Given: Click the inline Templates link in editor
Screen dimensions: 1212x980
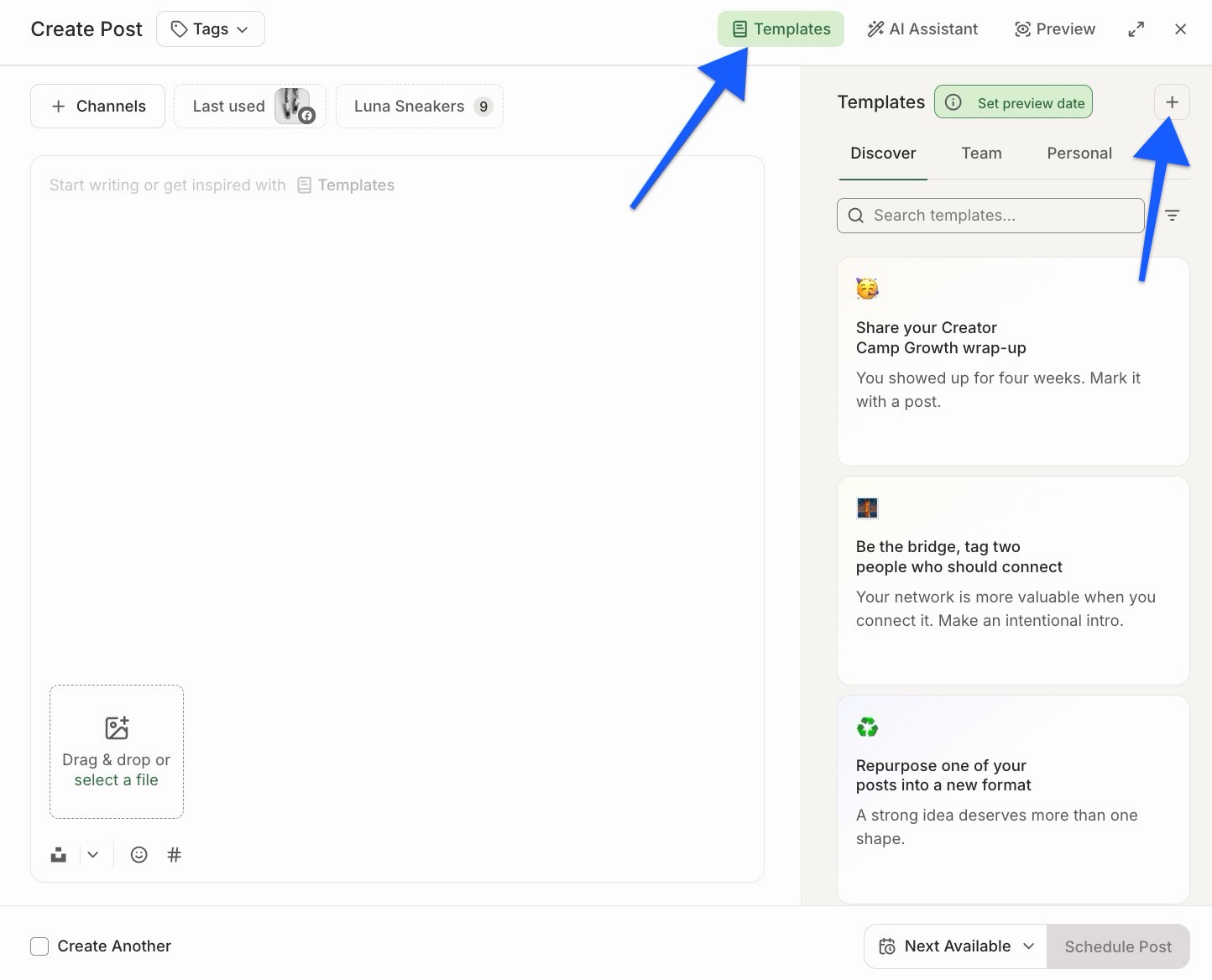Looking at the screenshot, I should 346,185.
